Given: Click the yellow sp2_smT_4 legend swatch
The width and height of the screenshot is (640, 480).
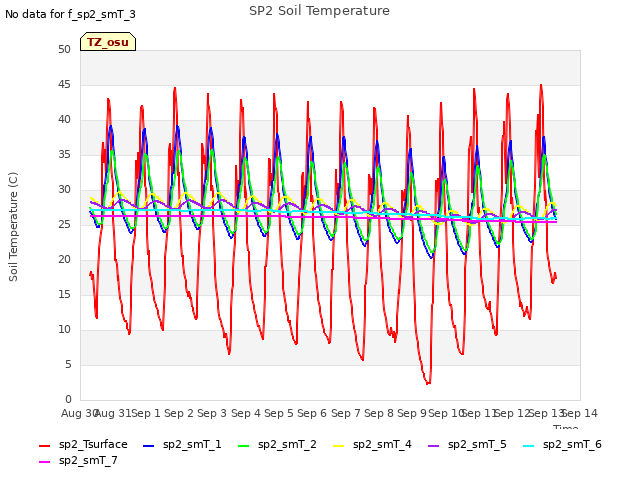Looking at the screenshot, I should [x=338, y=446].
